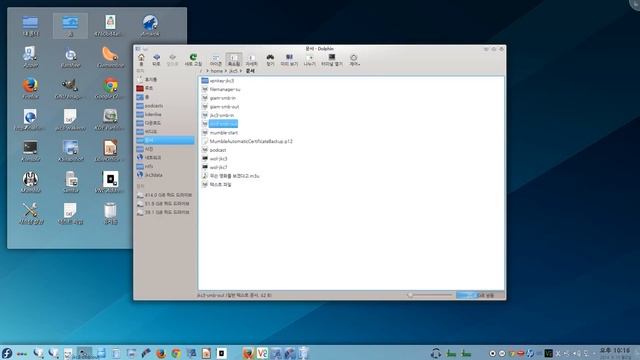Select the filemanager-su file
Image resolution: width=640 pixels, height=360 pixels.
[221, 89]
